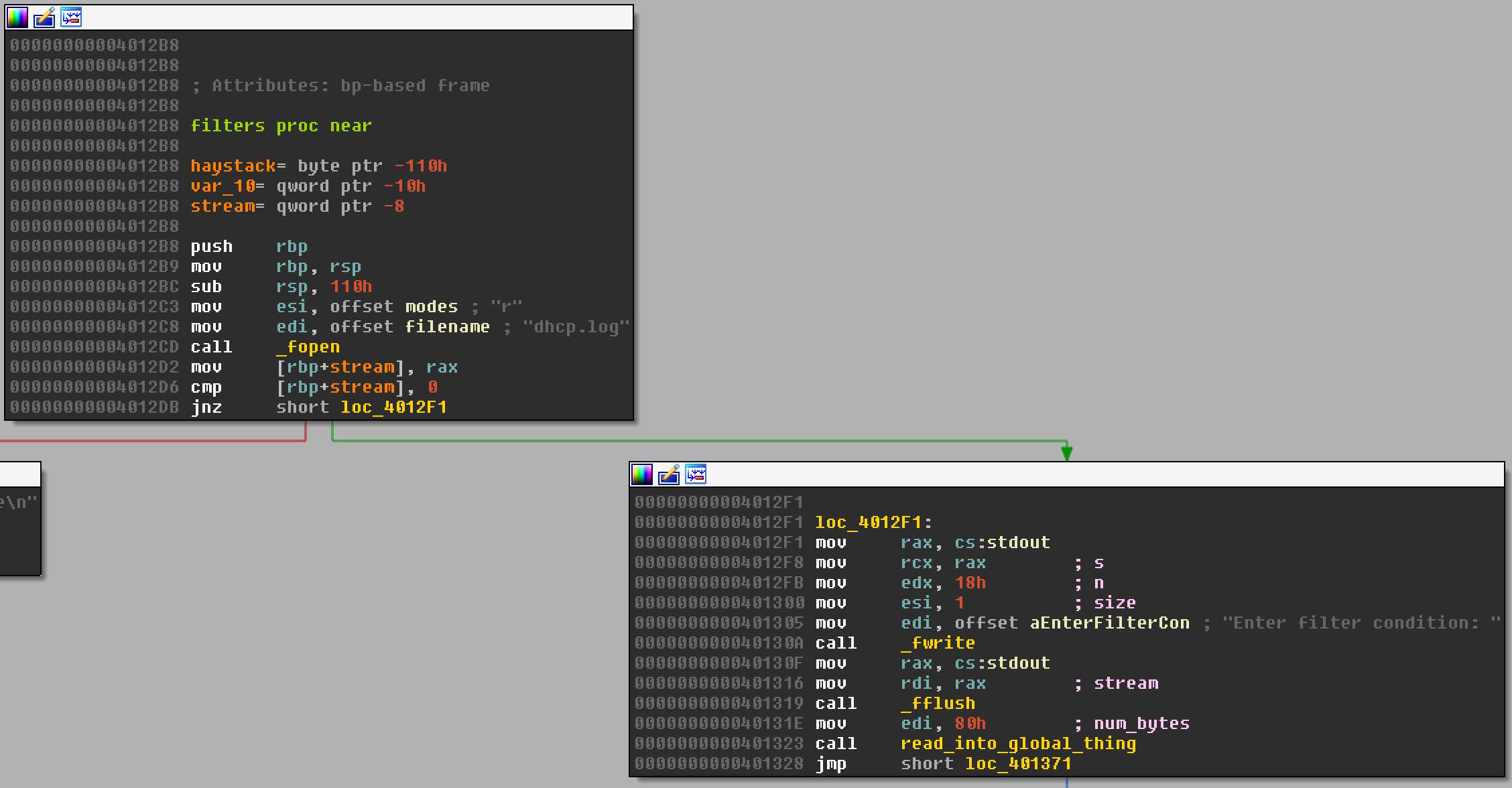Select the filters proc near name
Viewport: 1512px width, 788px height.
pos(227,126)
